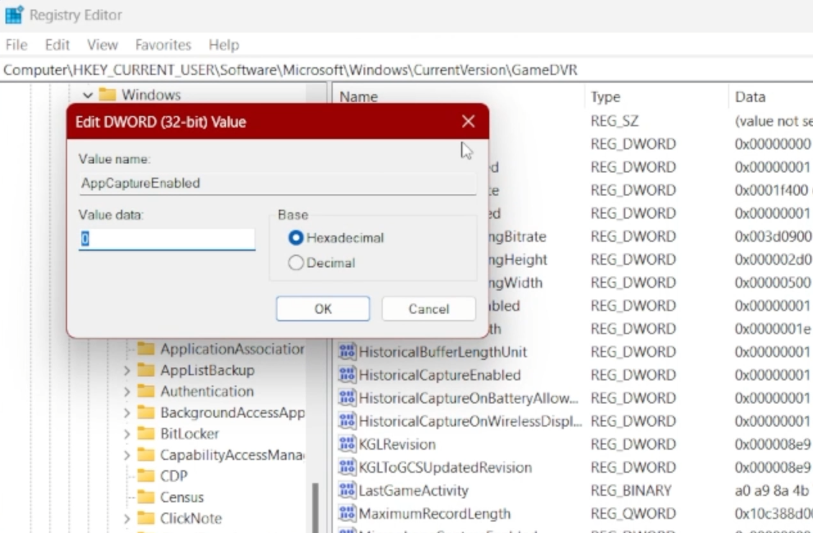Click the HistoricalCaptureOnBatteryAllow value icon
The width and height of the screenshot is (813, 533).
pyautogui.click(x=347, y=398)
